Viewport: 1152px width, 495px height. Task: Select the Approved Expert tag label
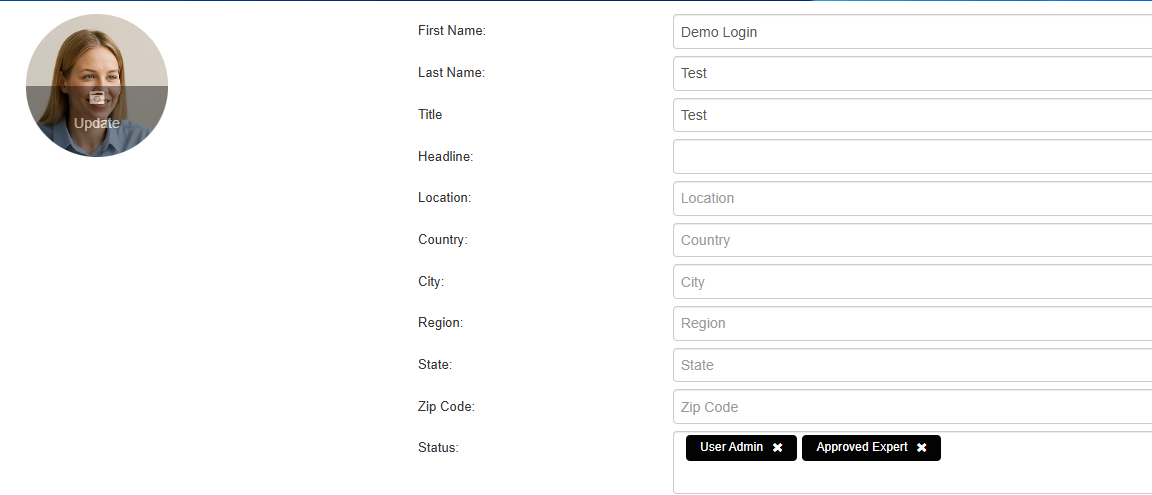(x=861, y=447)
